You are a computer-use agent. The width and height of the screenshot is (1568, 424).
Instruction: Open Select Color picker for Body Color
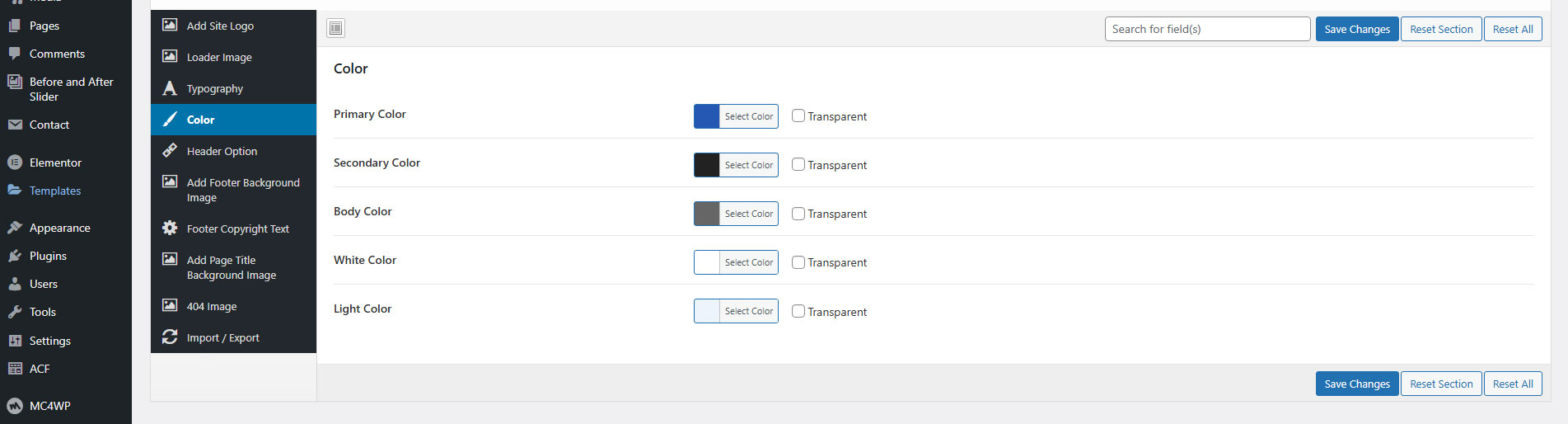[749, 214]
